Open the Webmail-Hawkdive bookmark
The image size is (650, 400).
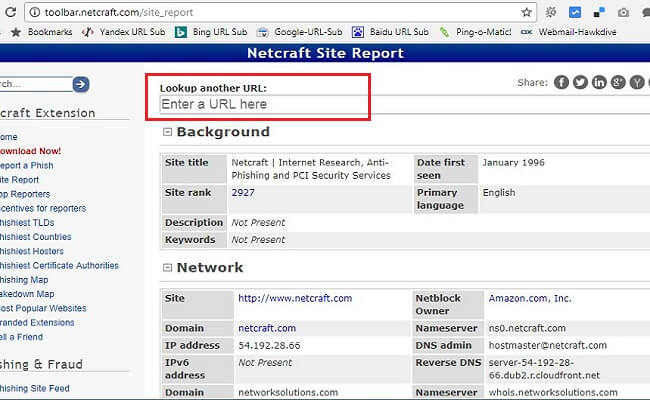(568, 32)
